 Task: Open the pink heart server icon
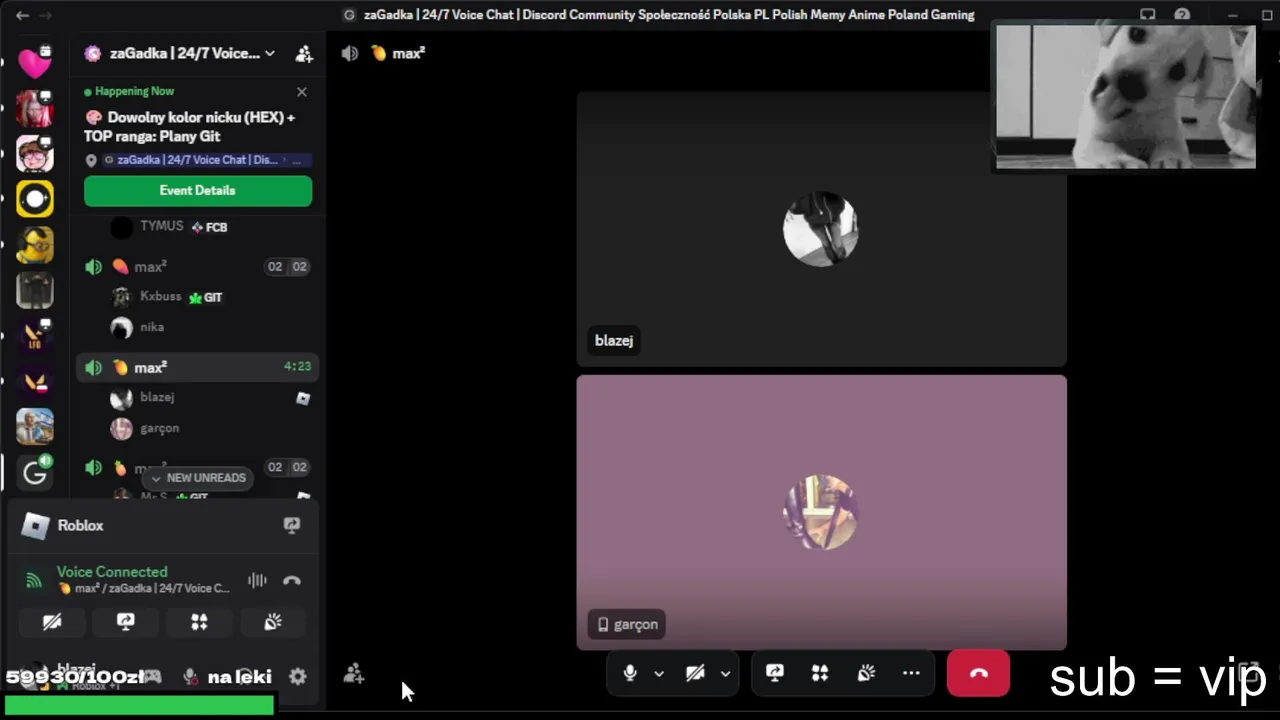34,62
